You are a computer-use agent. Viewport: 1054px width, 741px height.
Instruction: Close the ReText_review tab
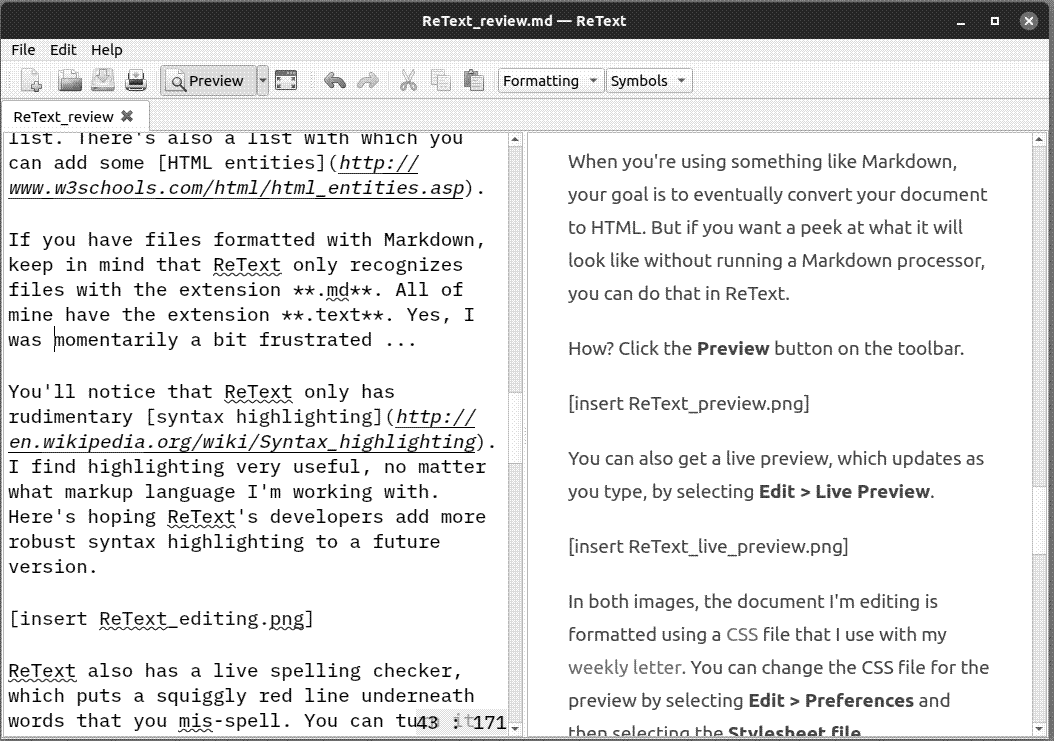127,116
